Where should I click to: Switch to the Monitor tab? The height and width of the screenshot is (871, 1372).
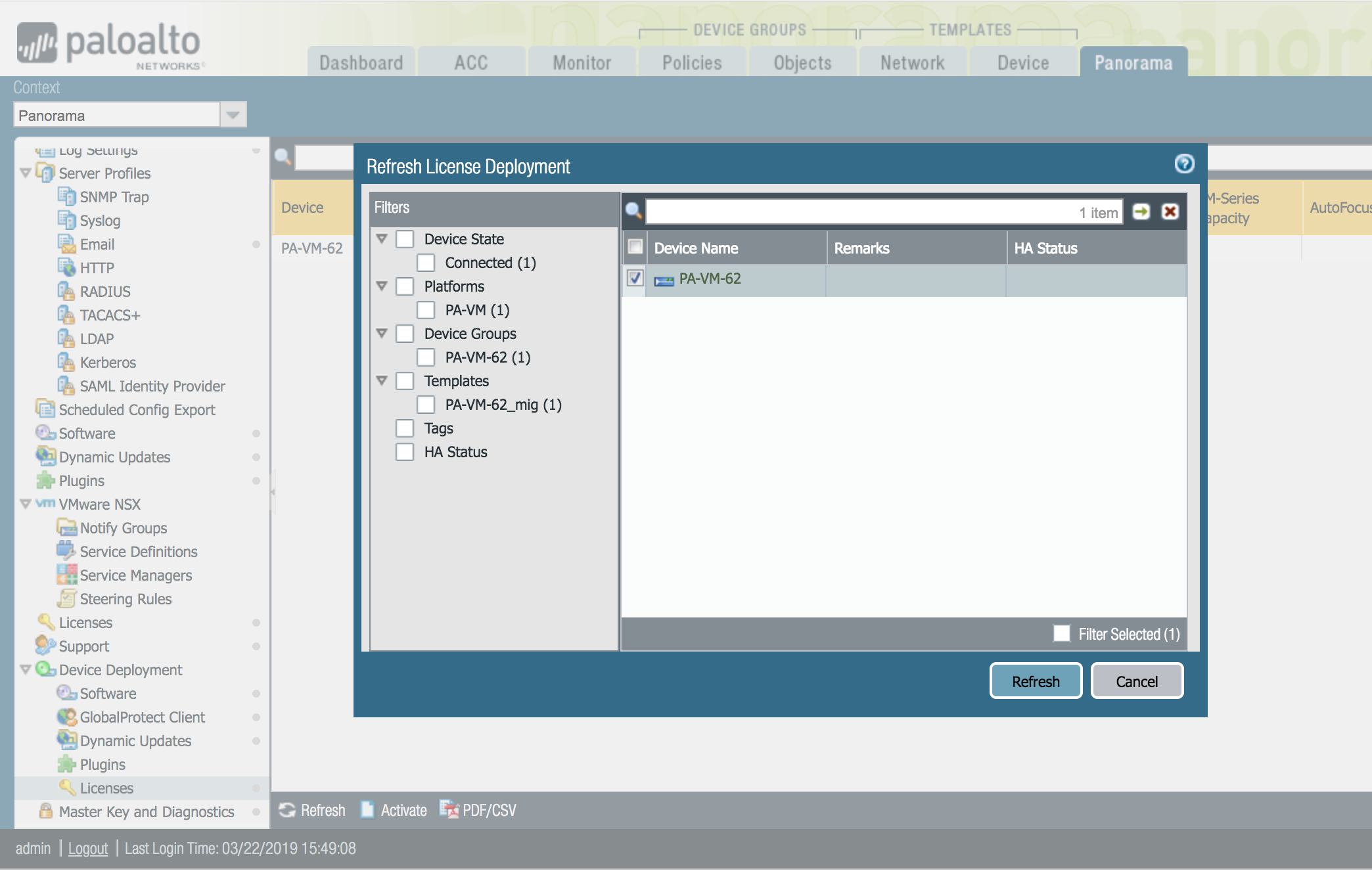click(582, 63)
